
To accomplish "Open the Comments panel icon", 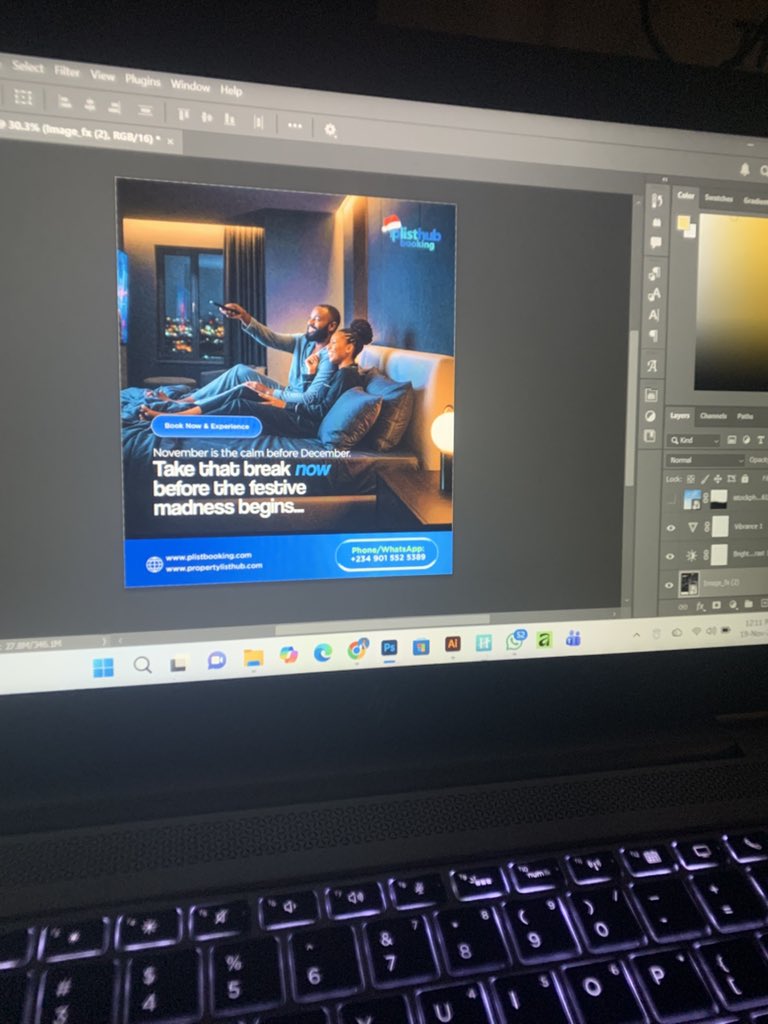I will pos(656,242).
